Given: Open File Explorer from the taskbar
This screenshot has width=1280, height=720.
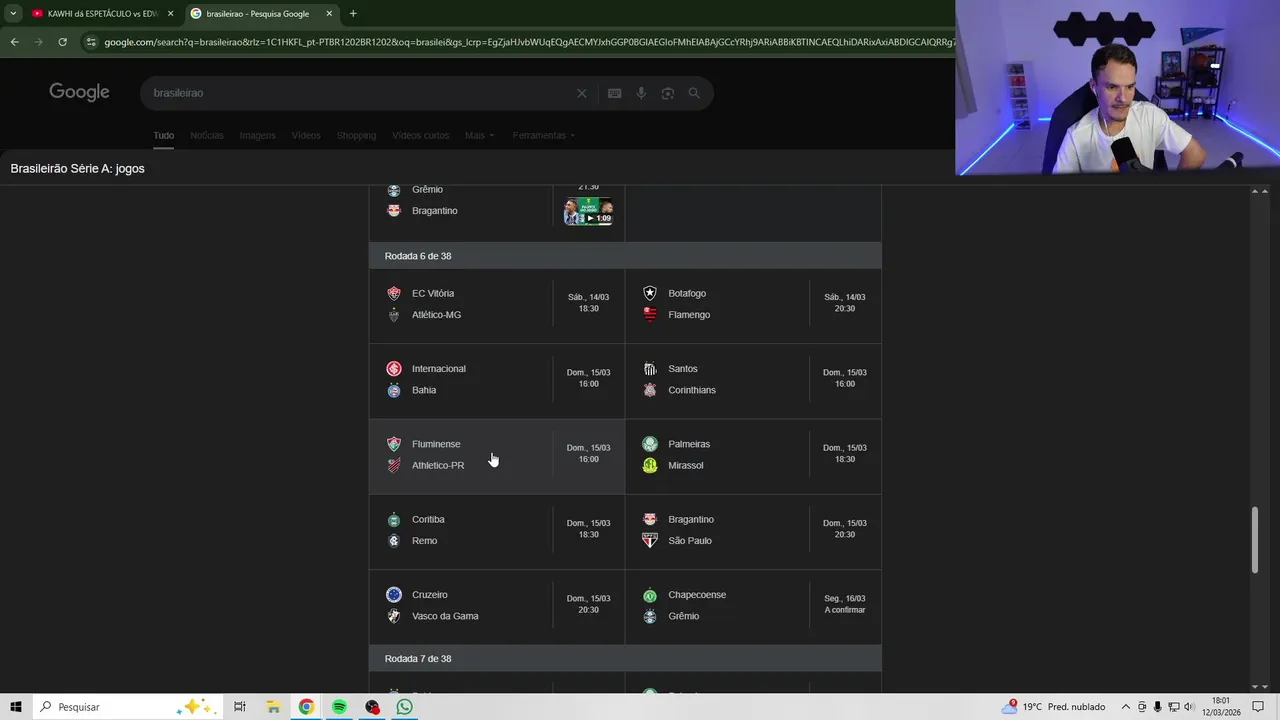Looking at the screenshot, I should coord(273,707).
